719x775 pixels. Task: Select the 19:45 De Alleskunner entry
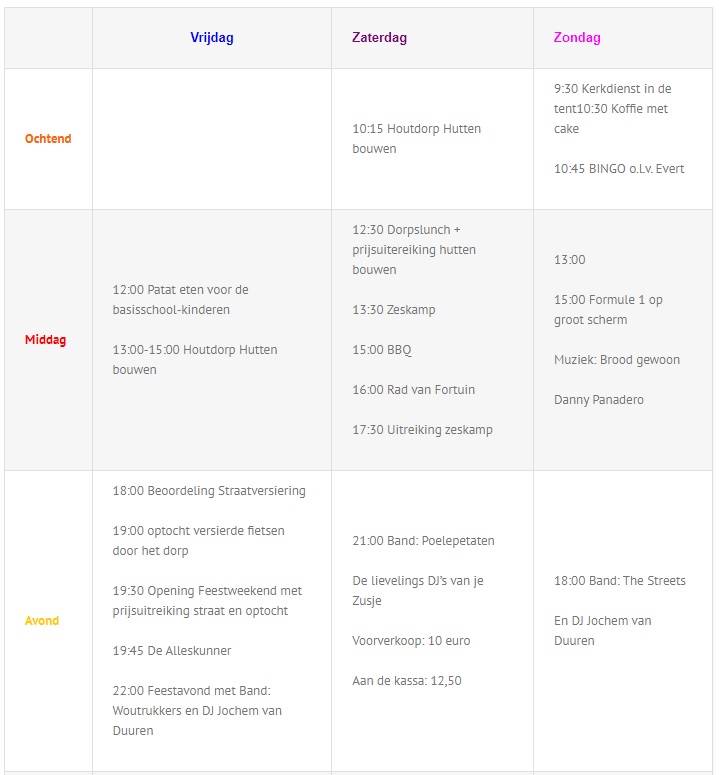[172, 650]
